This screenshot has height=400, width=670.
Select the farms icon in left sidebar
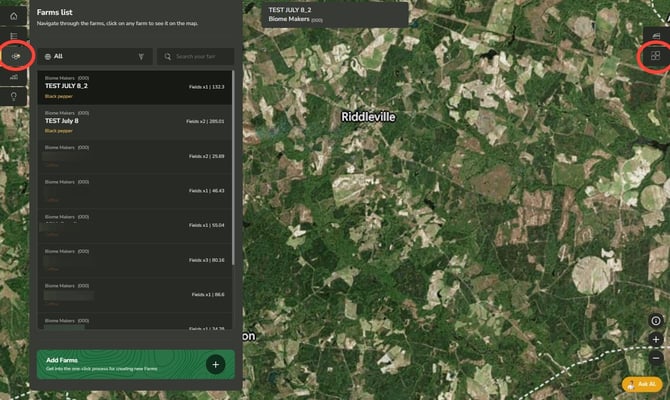(x=15, y=56)
